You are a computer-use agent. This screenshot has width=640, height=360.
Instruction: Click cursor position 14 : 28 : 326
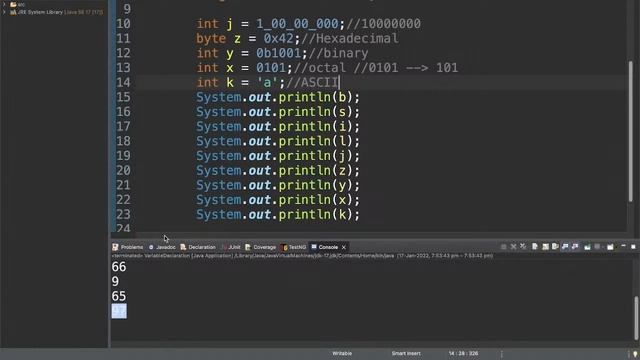click(x=463, y=353)
